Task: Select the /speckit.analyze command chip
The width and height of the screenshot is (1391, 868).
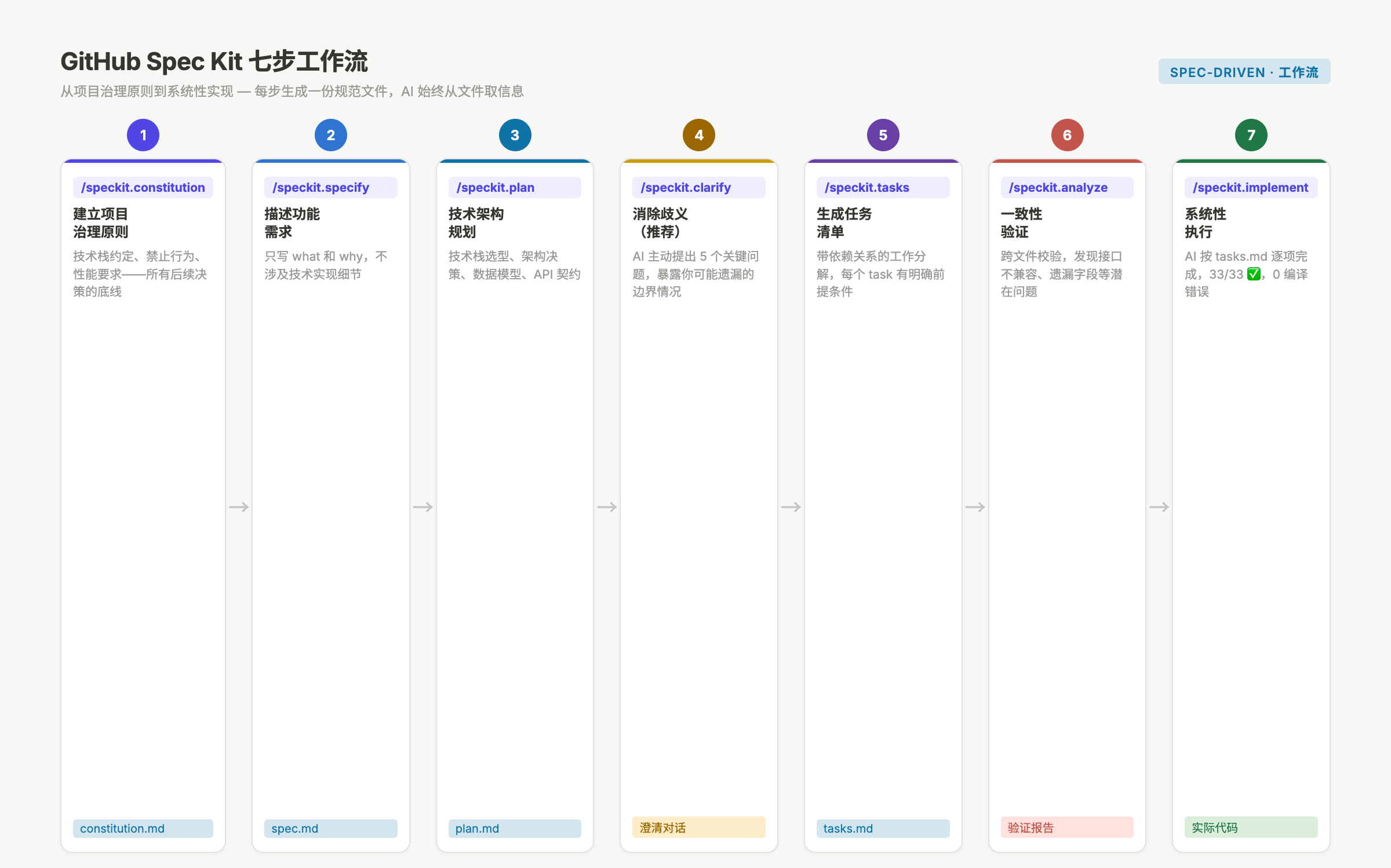Action: [x=1068, y=188]
